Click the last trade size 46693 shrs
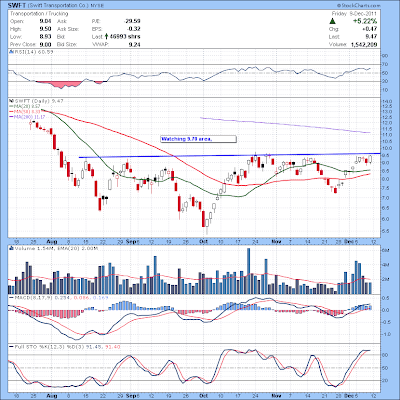Viewport: 400px width, 400px height. coord(125,37)
